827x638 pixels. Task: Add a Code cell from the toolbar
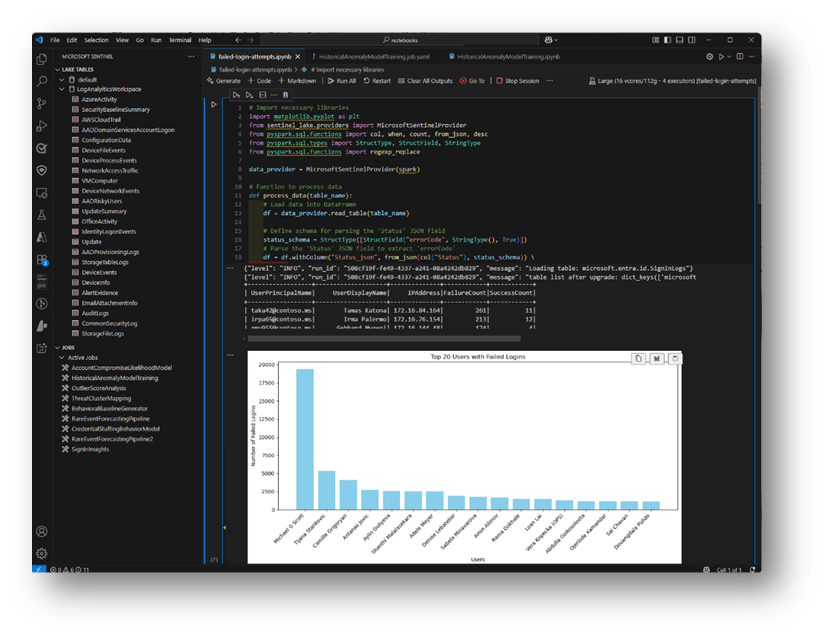pyautogui.click(x=259, y=81)
